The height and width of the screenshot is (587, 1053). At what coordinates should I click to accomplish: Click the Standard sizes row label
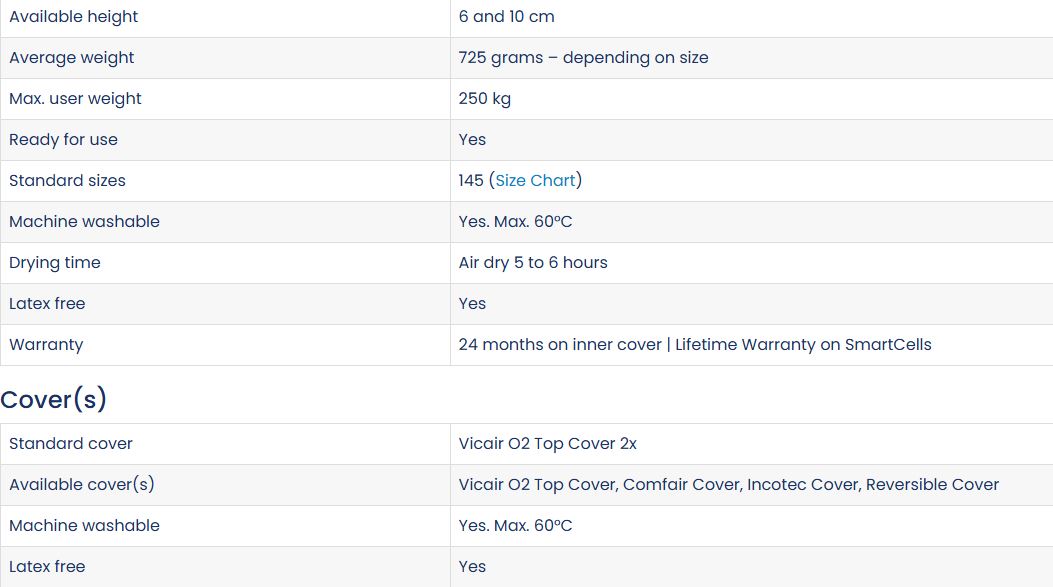tap(67, 181)
